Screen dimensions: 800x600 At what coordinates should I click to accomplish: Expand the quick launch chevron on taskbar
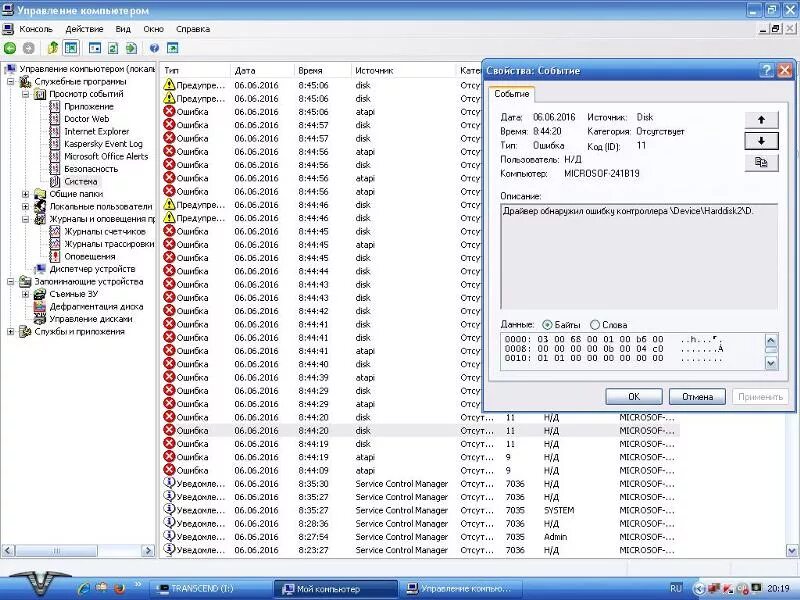(x=138, y=585)
